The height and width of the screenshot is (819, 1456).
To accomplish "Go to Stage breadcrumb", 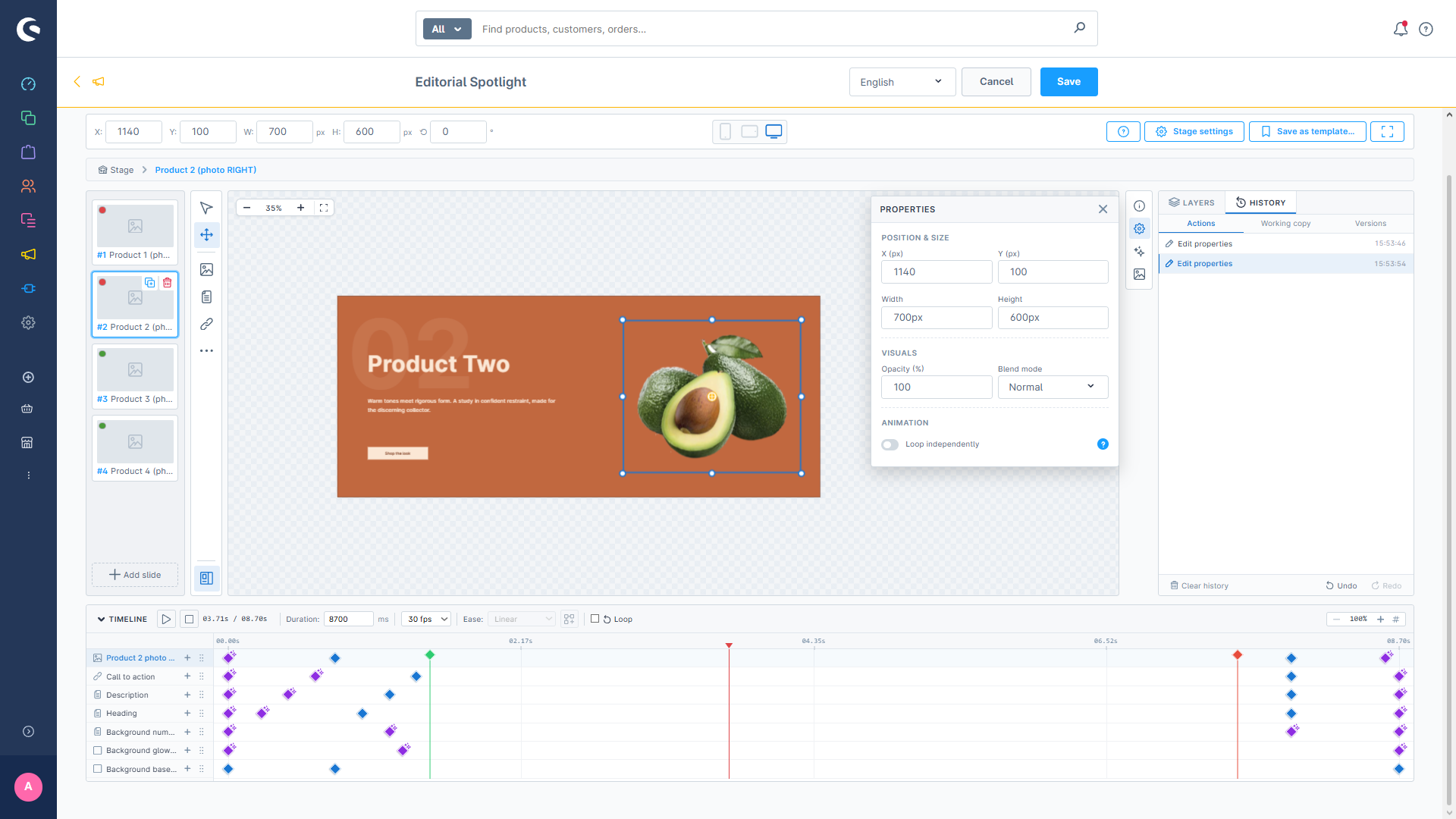I will coord(116,170).
